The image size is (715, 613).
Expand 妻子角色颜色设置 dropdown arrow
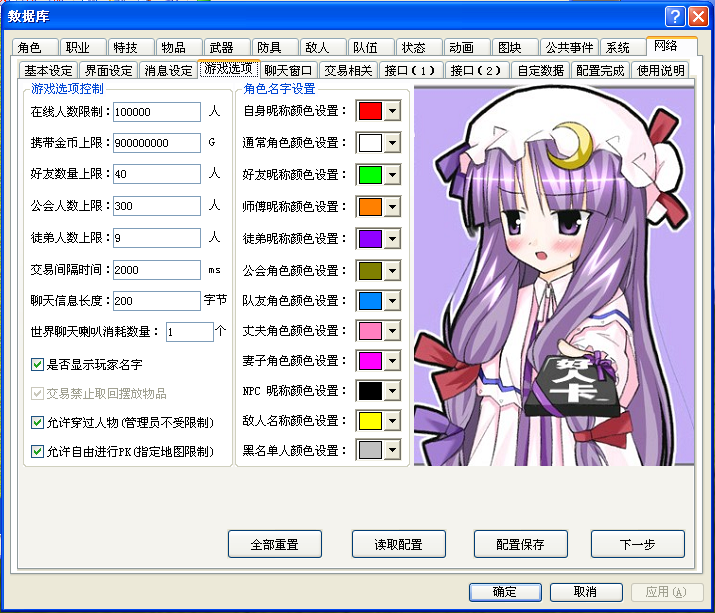(392, 361)
